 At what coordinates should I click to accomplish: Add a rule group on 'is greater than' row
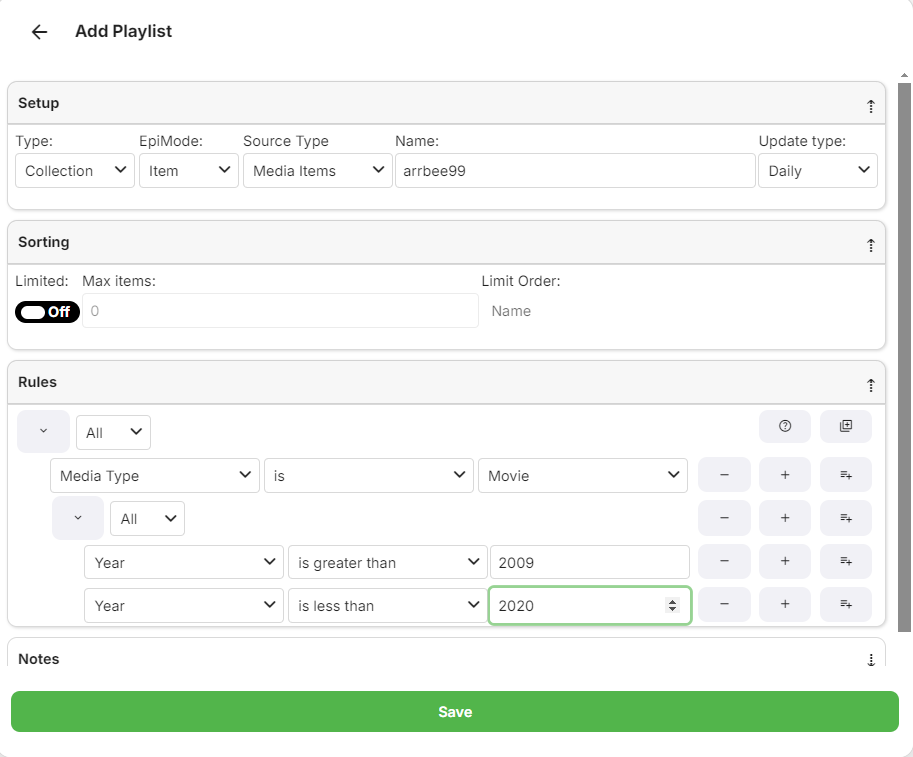click(846, 562)
